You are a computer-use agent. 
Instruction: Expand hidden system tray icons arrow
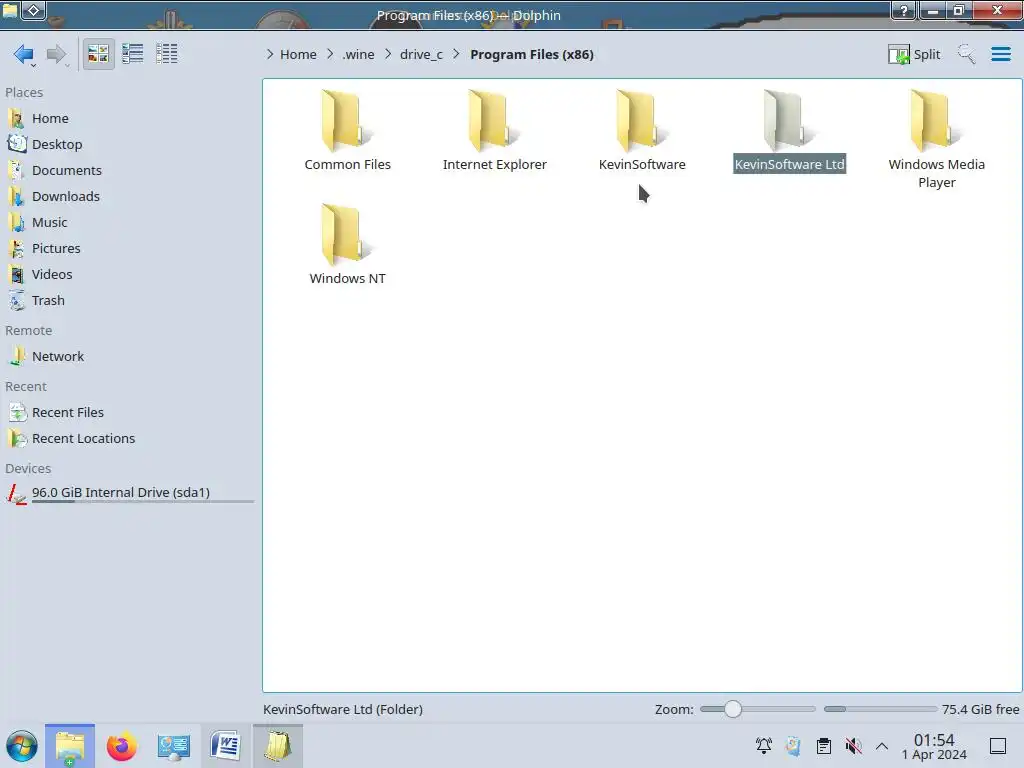(x=882, y=746)
